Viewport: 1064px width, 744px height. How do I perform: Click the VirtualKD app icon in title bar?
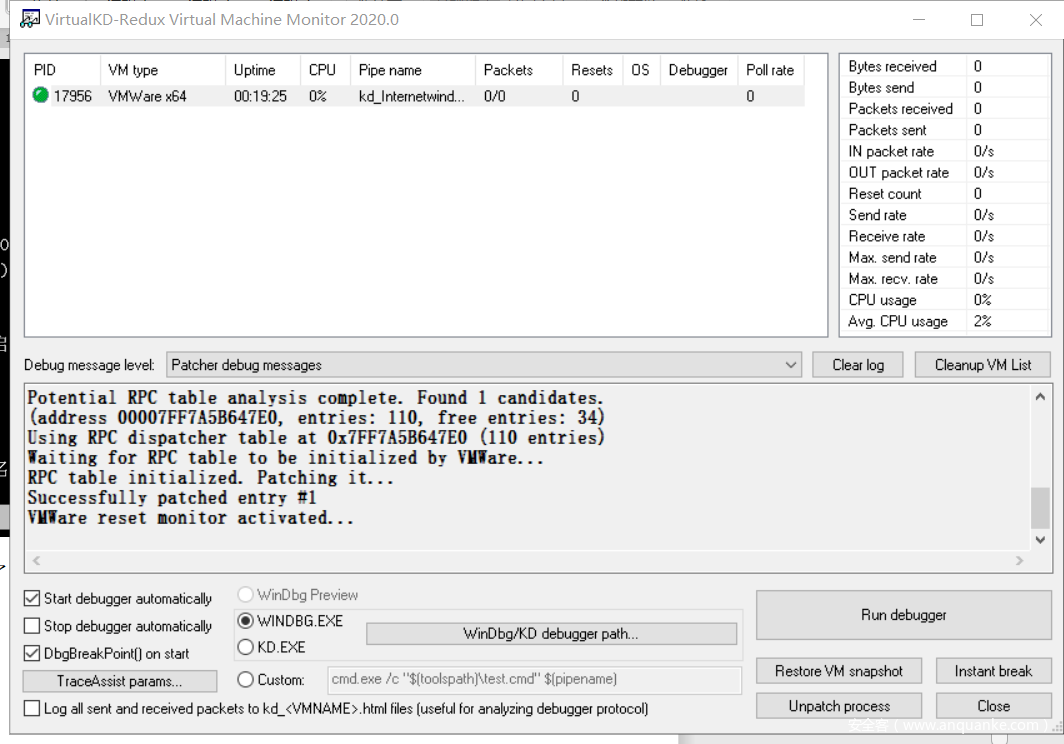[x=30, y=19]
